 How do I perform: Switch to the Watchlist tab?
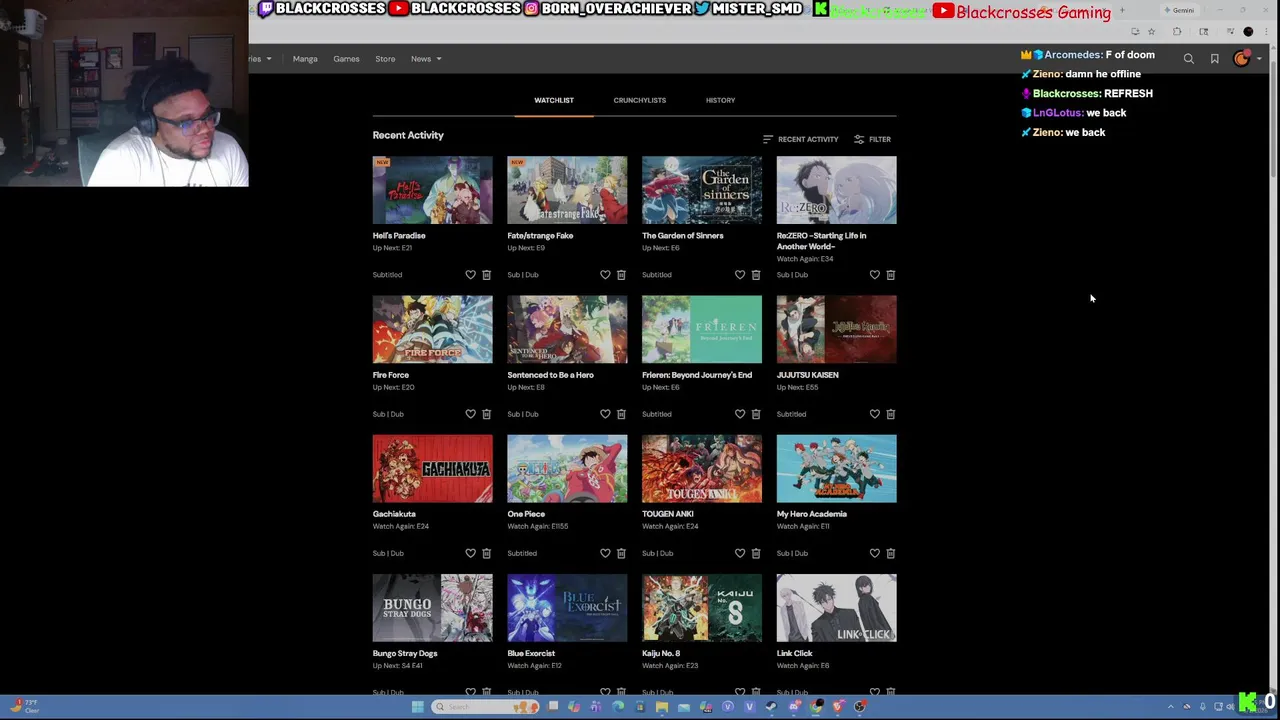click(x=554, y=100)
